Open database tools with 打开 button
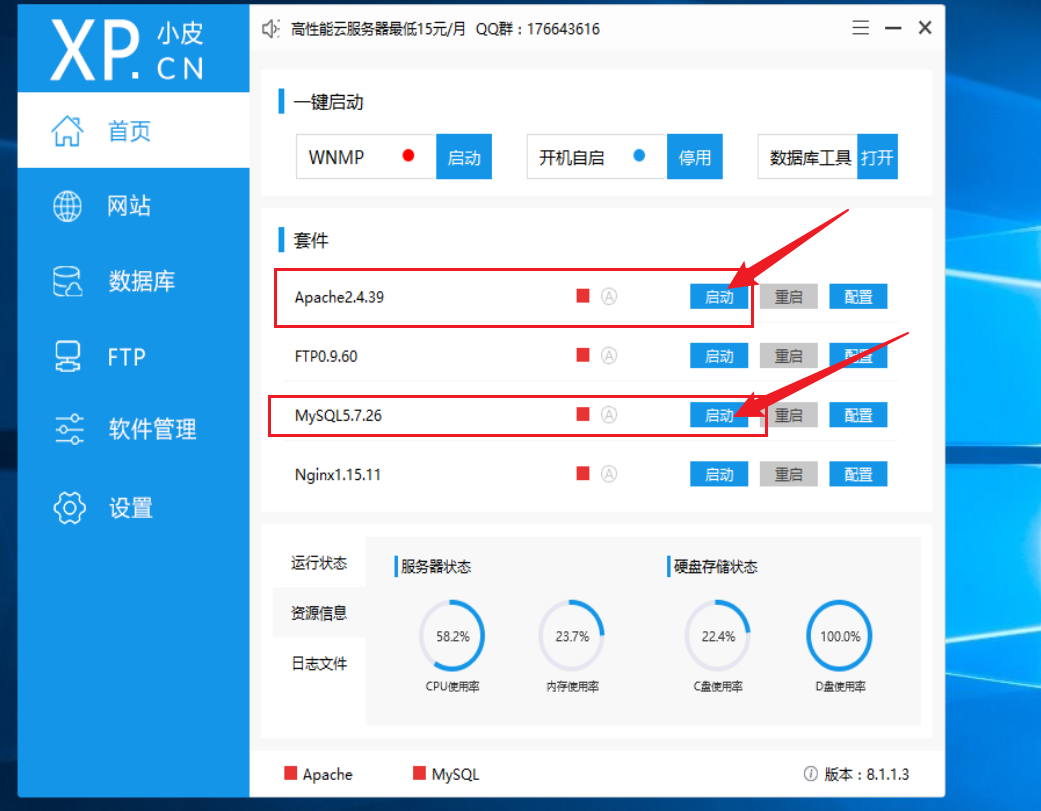The height and width of the screenshot is (811, 1041). click(877, 157)
